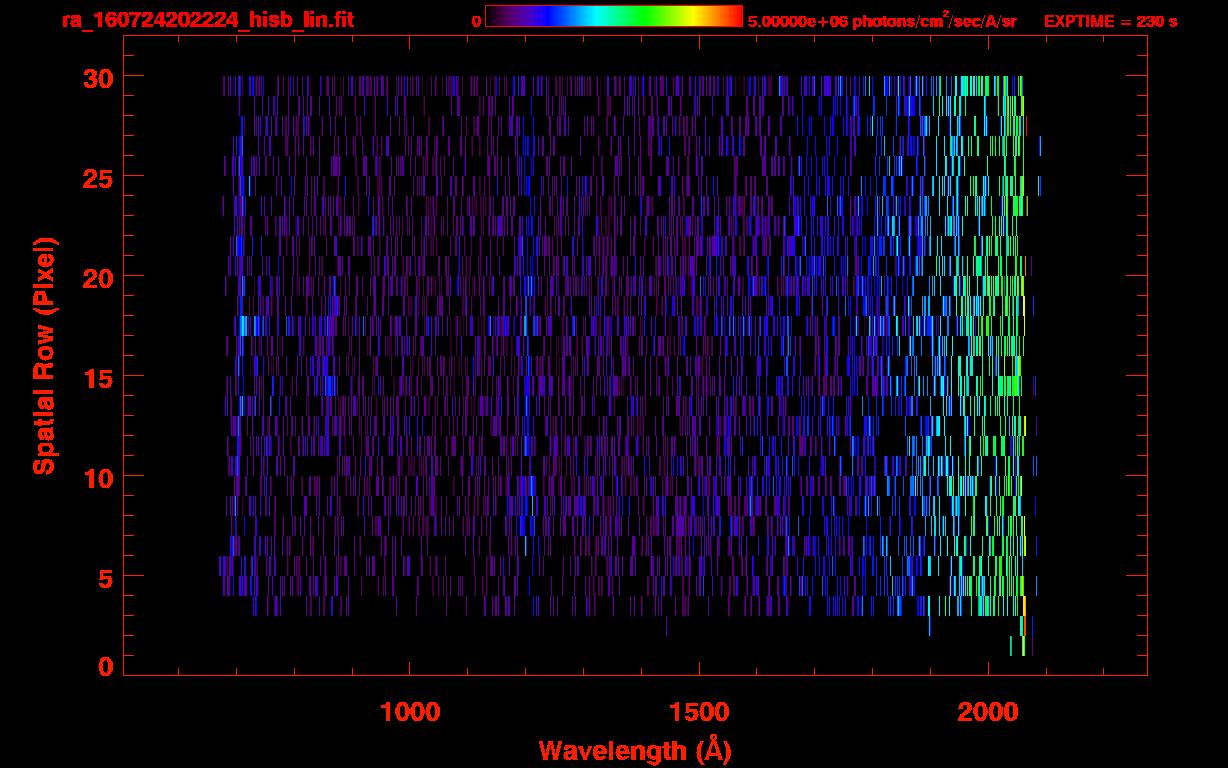Click the file name ra_160724202224_hisb_lin.fit title
Image resolution: width=1228 pixels, height=768 pixels.
[x=207, y=20]
